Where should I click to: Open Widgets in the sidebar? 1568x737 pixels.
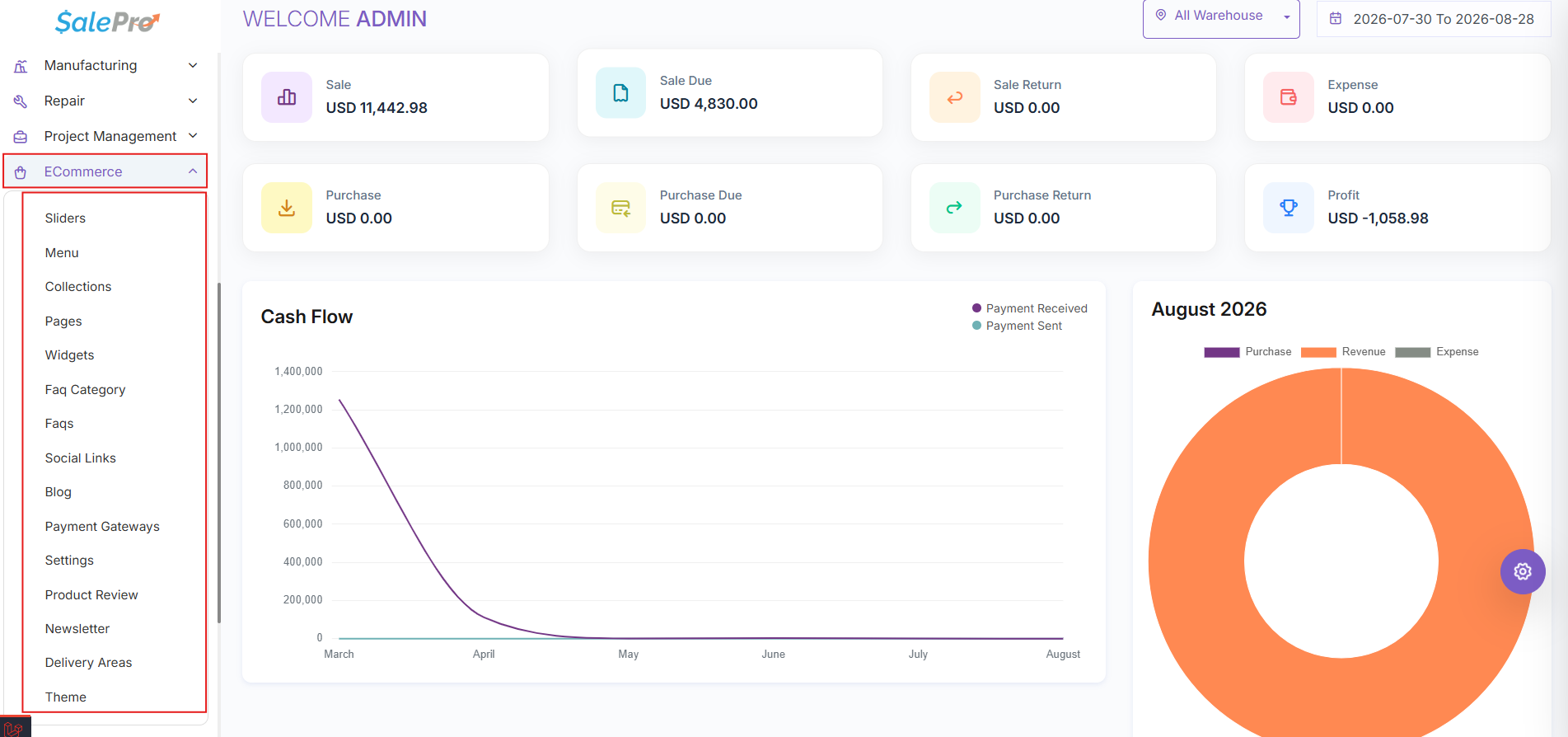click(69, 354)
